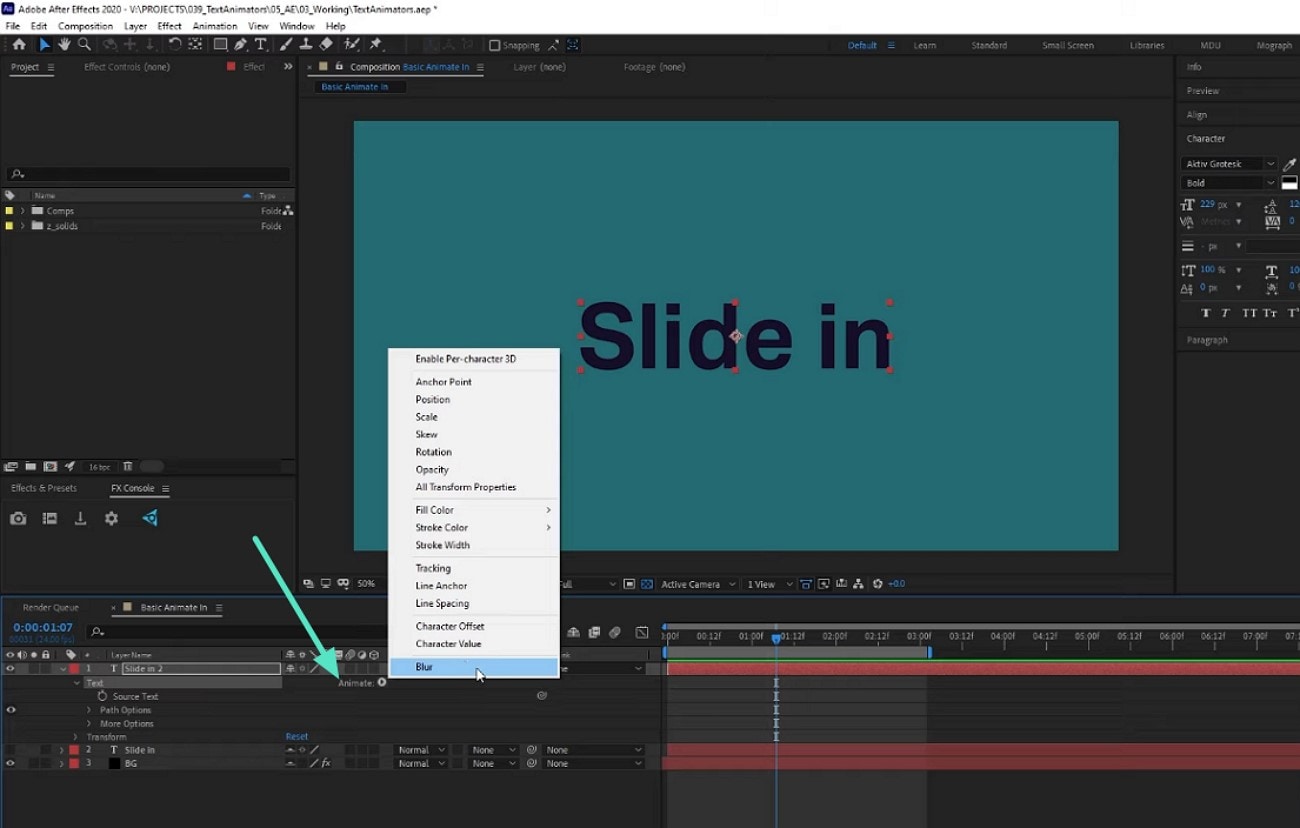Choose Position from the Animate menu
The image size is (1300, 828).
[433, 400]
